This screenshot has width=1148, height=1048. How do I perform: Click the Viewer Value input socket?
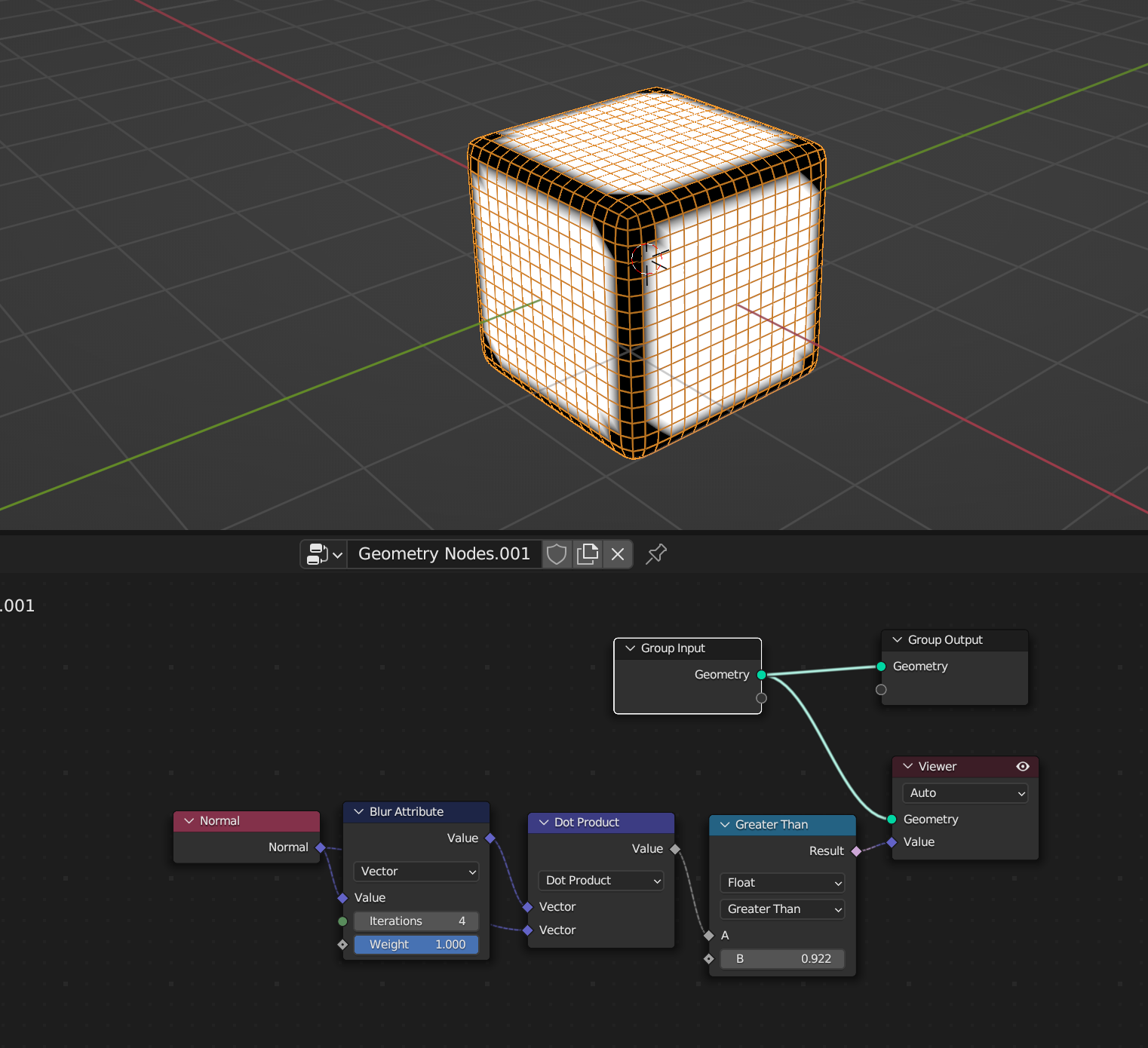pos(892,842)
